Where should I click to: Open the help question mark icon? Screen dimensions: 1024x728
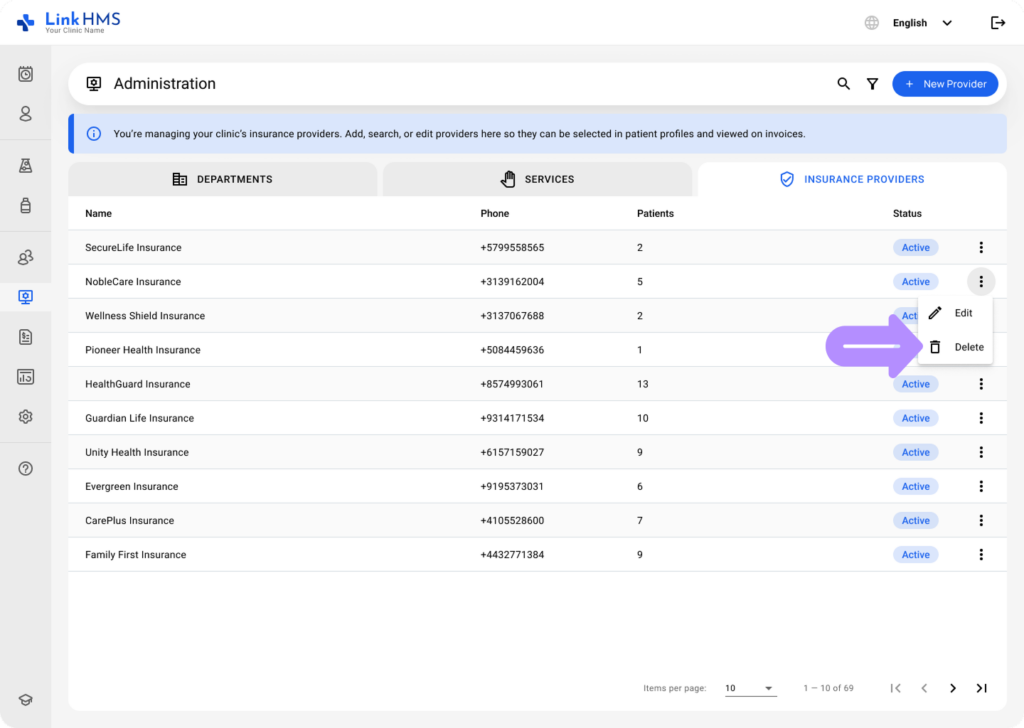click(x=25, y=469)
